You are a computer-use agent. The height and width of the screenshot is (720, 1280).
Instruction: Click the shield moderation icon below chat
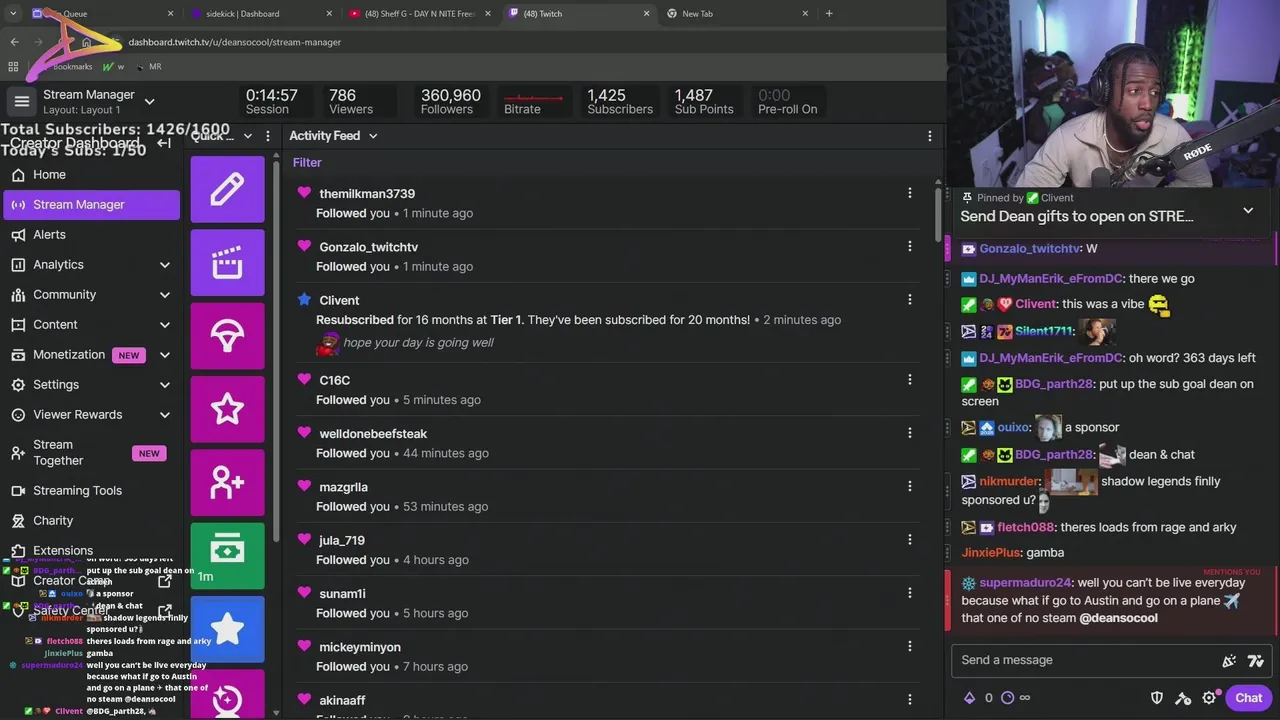pos(1157,698)
